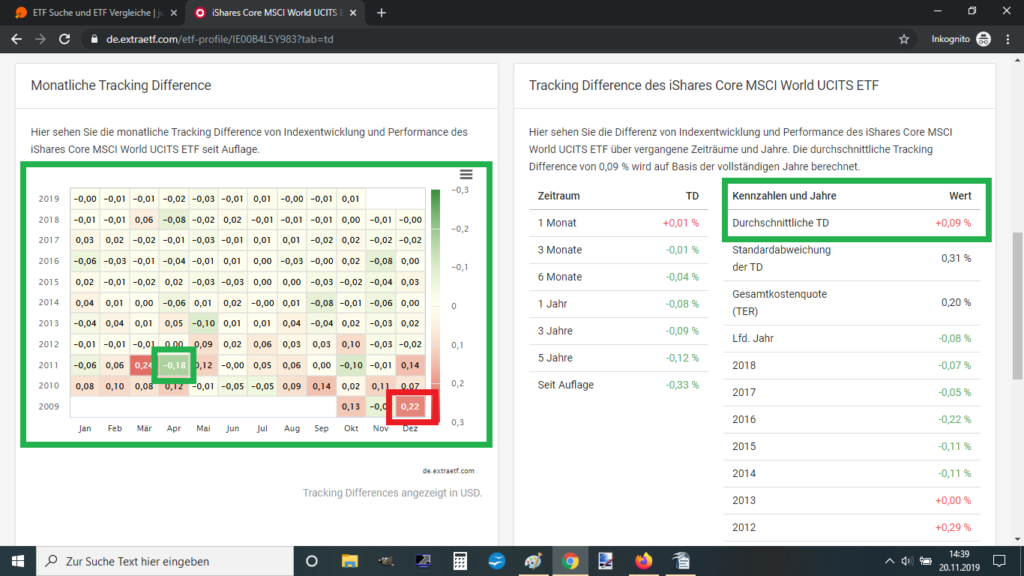Screen dimensions: 1024x576
Task: Open the taskbar app between Chrome and Firefox
Action: click(606, 561)
